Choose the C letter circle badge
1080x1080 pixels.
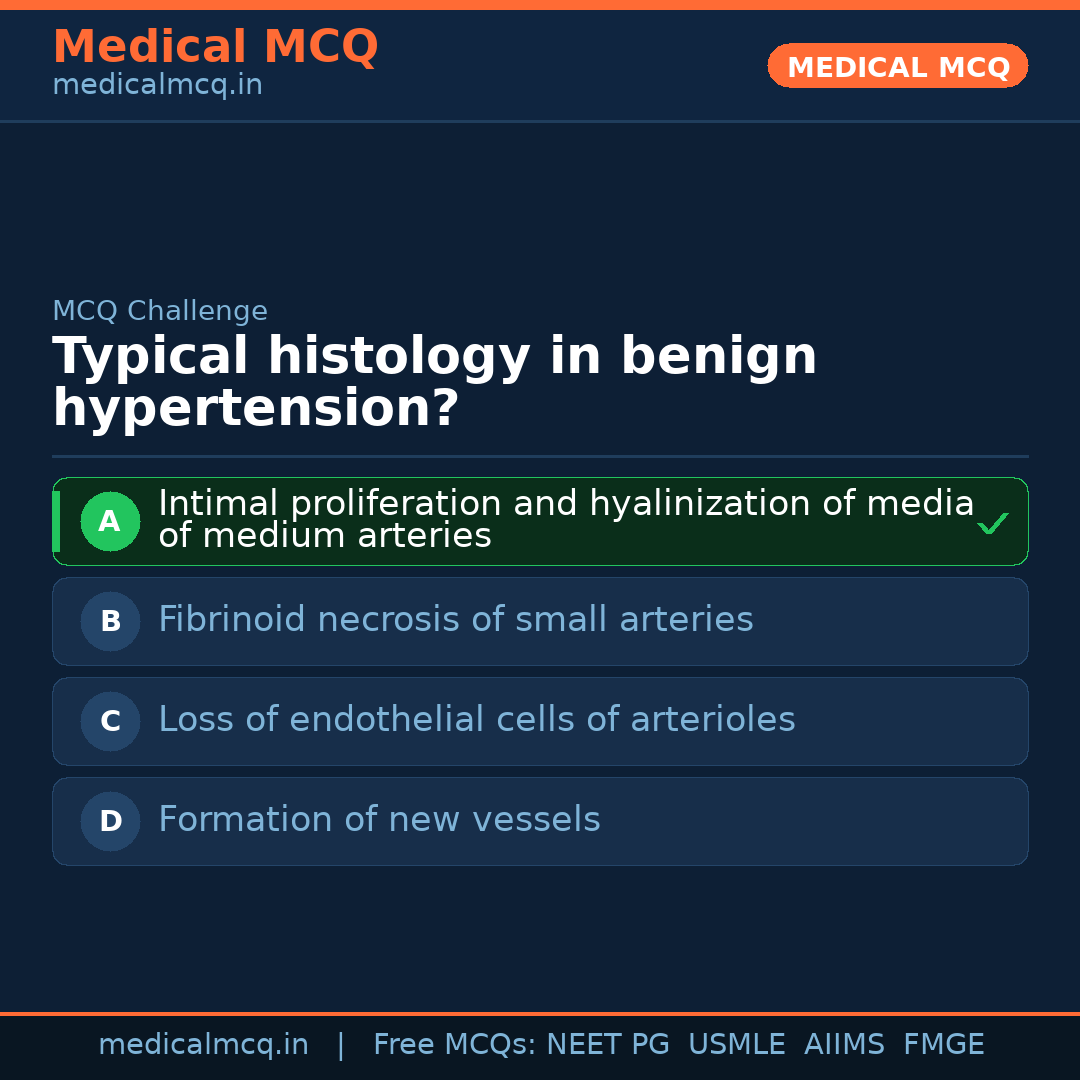coord(110,721)
